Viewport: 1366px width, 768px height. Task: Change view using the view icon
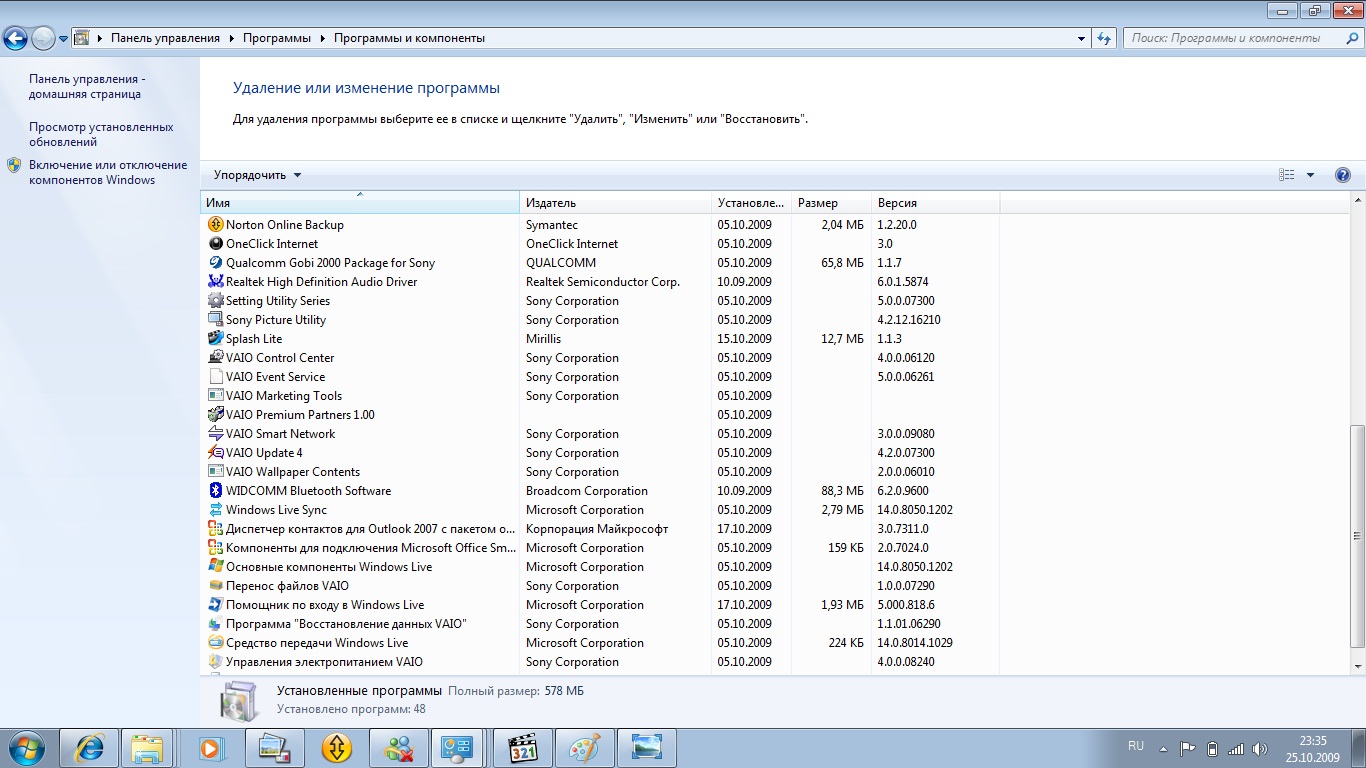pos(1287,175)
